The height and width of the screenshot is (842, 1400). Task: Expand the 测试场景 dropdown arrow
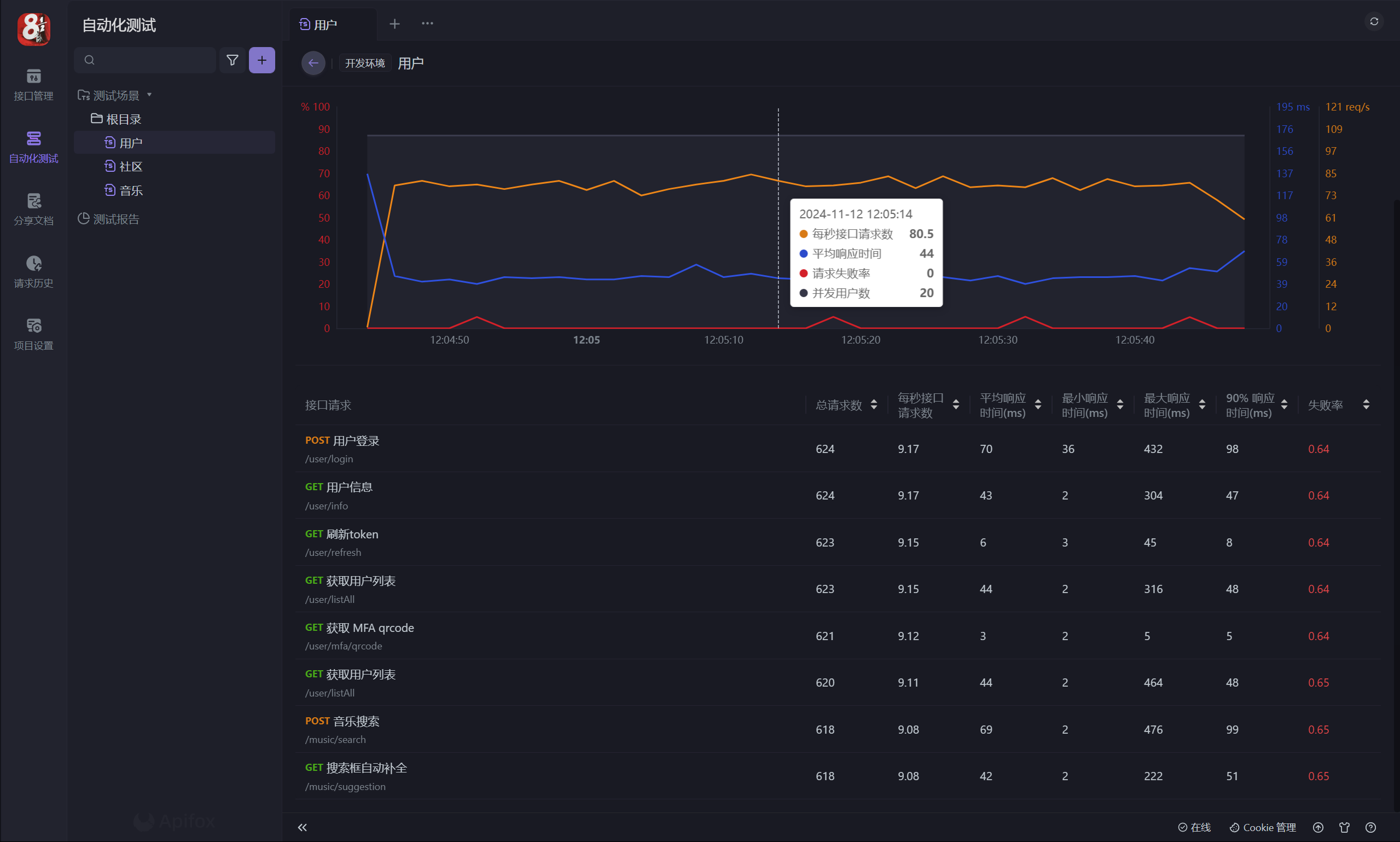150,95
